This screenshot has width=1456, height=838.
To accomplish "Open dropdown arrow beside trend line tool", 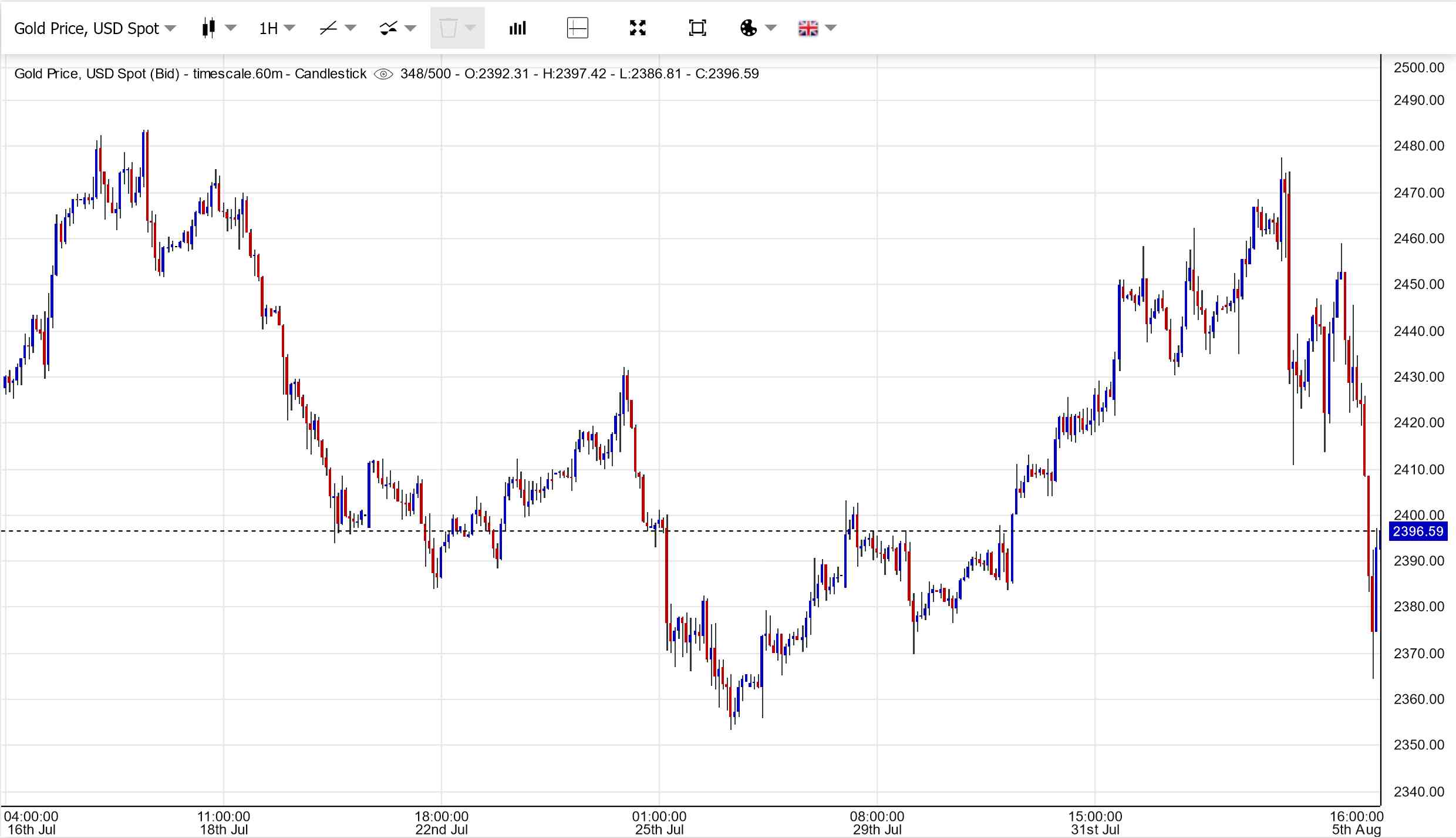I will (350, 28).
